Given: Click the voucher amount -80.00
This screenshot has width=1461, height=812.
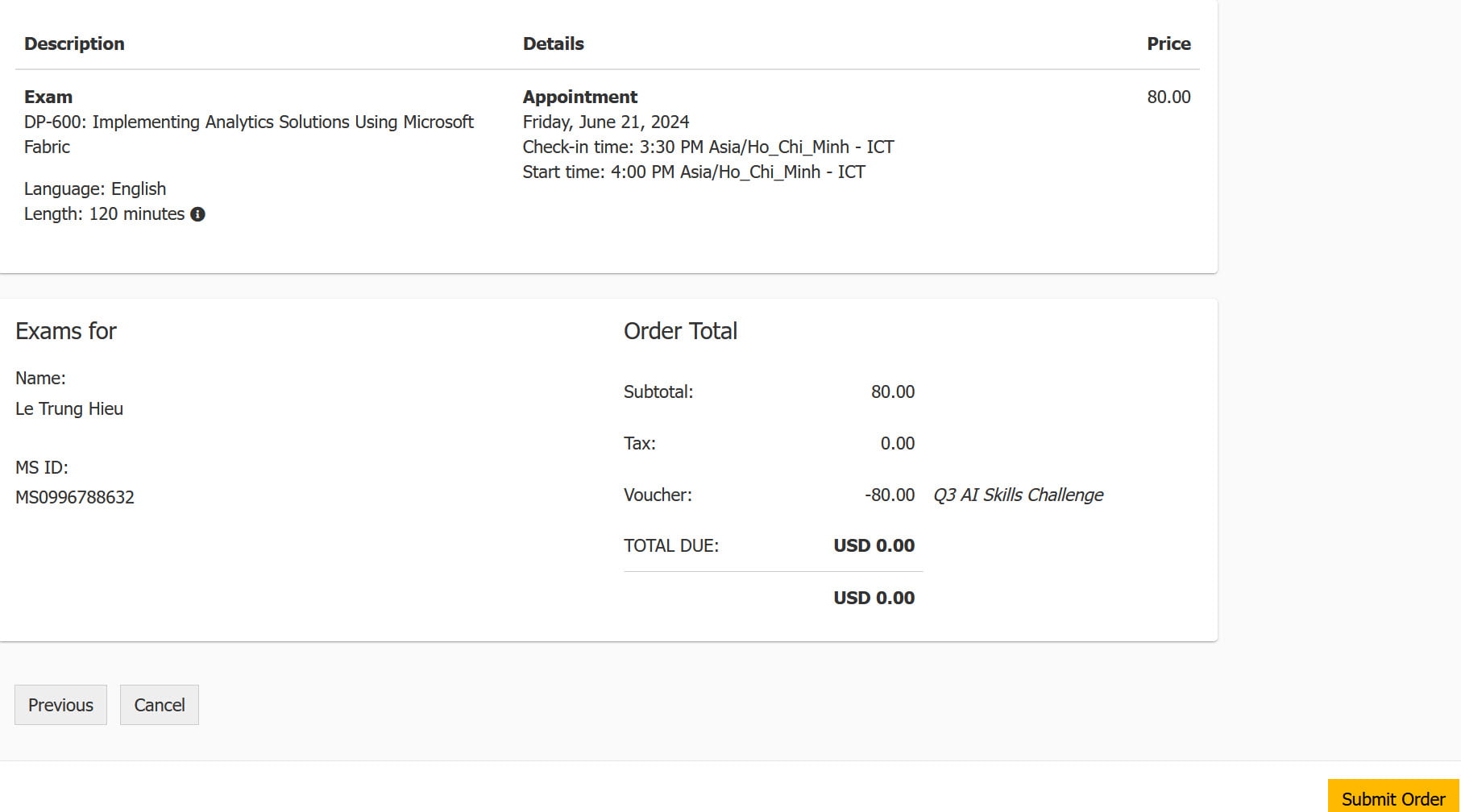Looking at the screenshot, I should click(889, 495).
